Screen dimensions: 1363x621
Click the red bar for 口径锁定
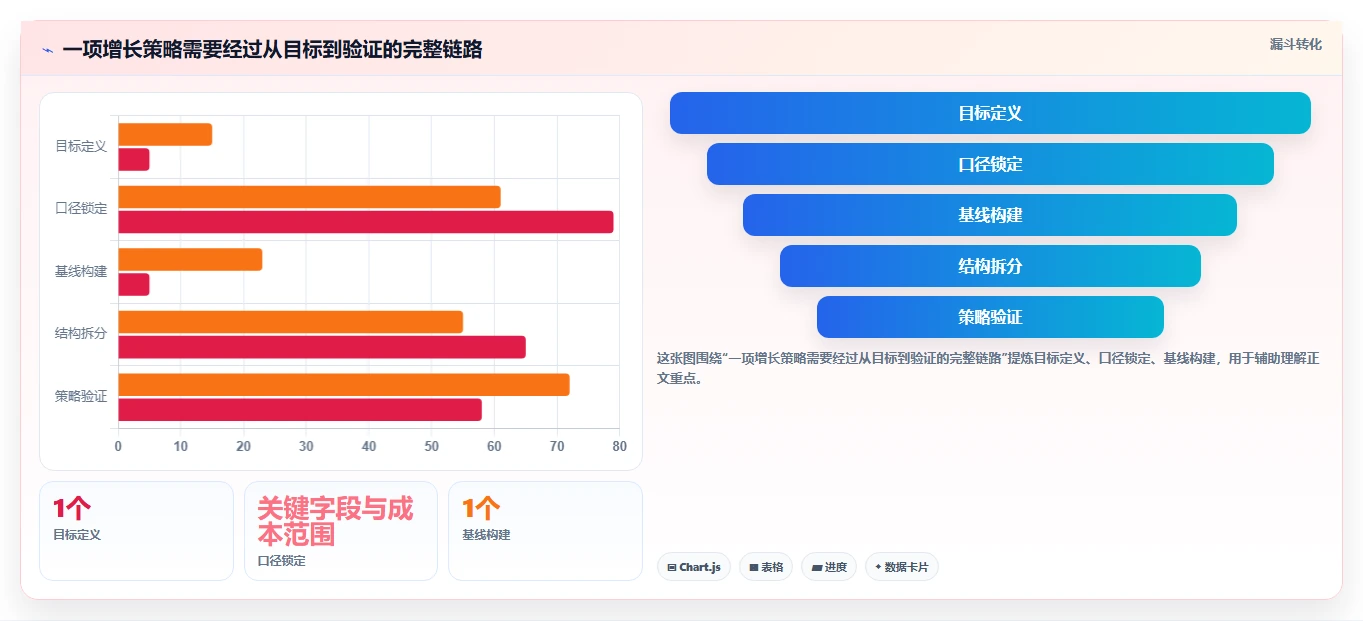point(366,222)
